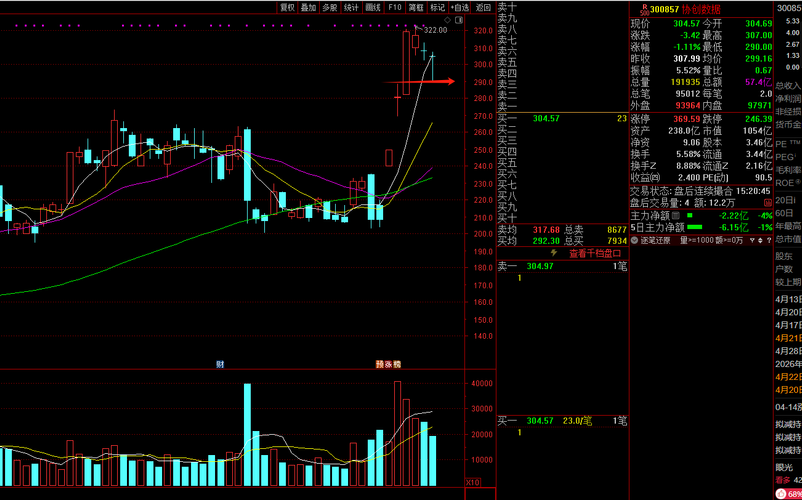Screen dimensions: 802x500
Task: Click the 查看千档盘口 link
Action: click(x=595, y=254)
